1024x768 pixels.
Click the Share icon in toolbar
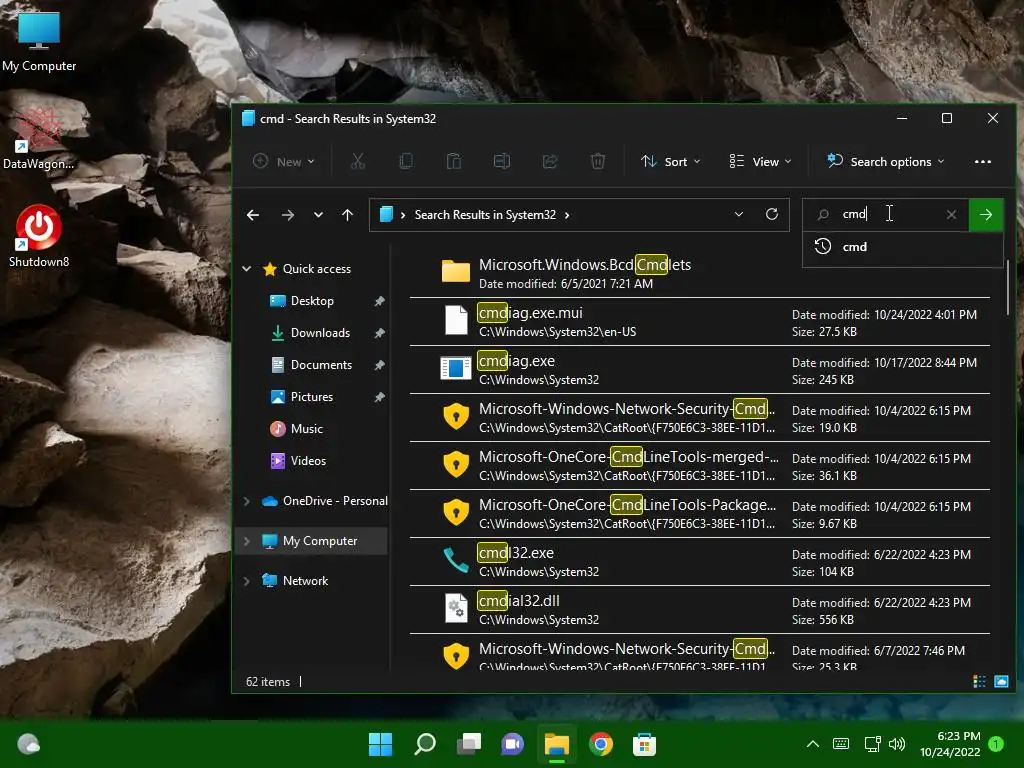click(x=550, y=161)
